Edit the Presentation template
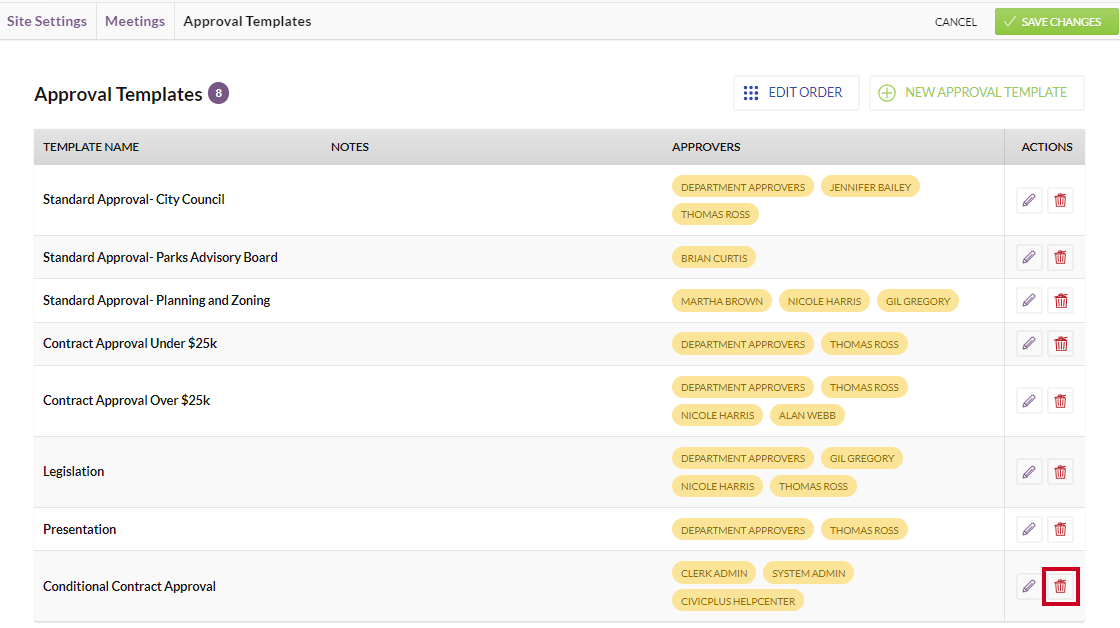Viewport: 1120px width, 628px height. [x=1029, y=529]
